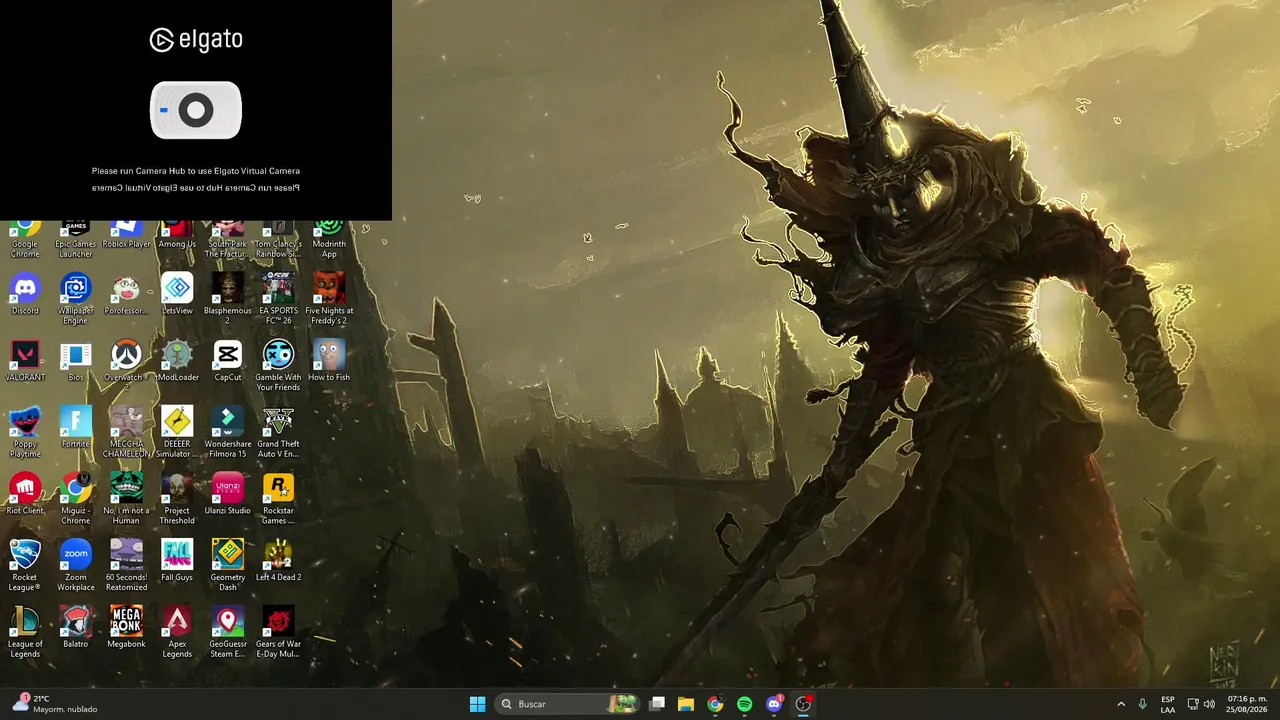Open the weather widget showing 21°C

(x=55, y=704)
